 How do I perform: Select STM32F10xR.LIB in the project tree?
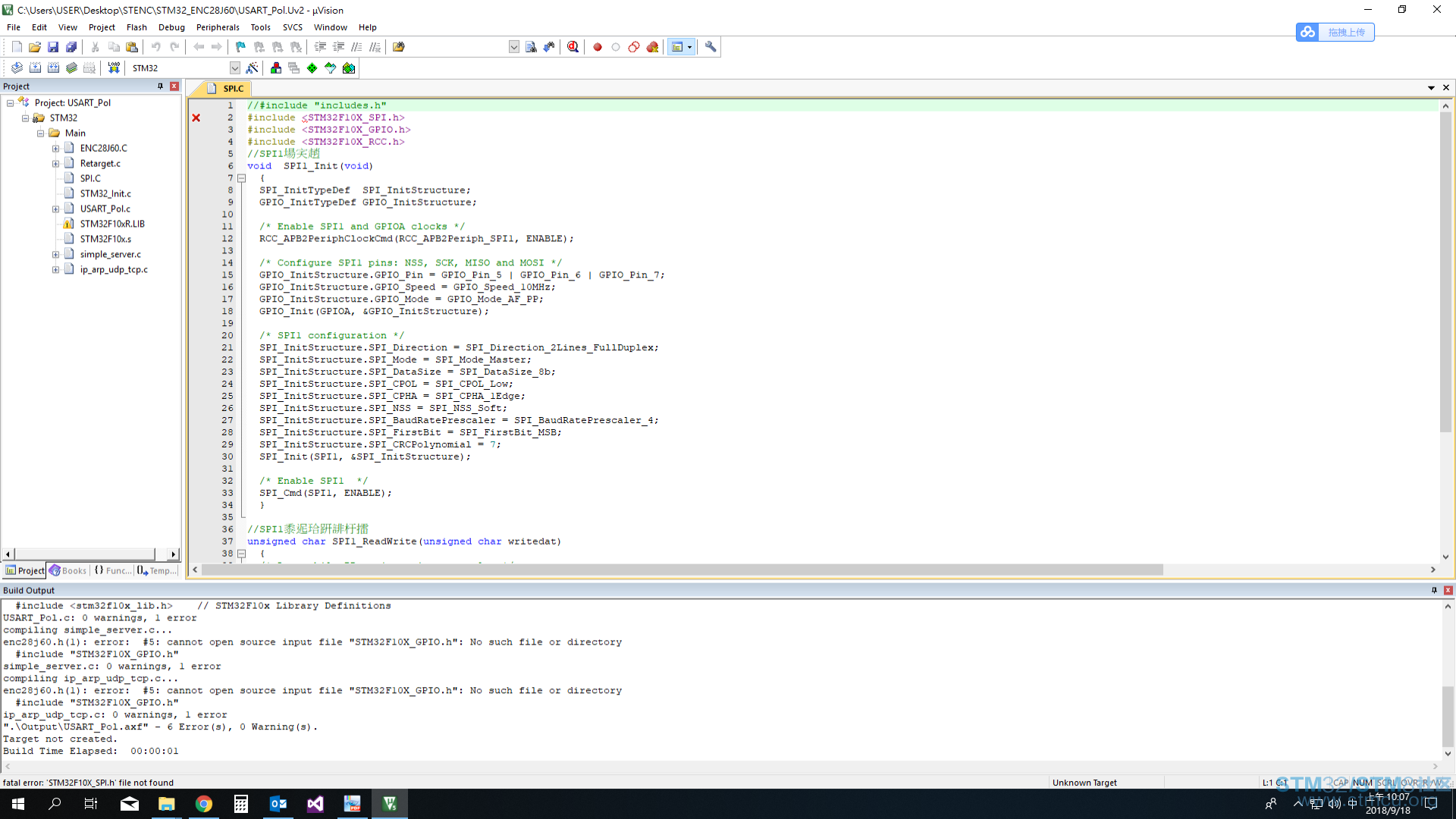[112, 224]
